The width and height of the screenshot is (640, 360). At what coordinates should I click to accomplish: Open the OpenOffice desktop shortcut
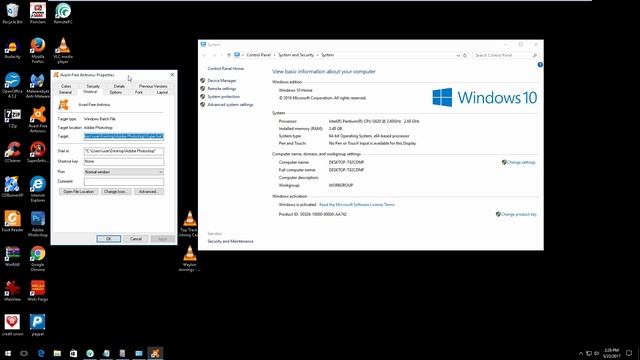[12, 85]
